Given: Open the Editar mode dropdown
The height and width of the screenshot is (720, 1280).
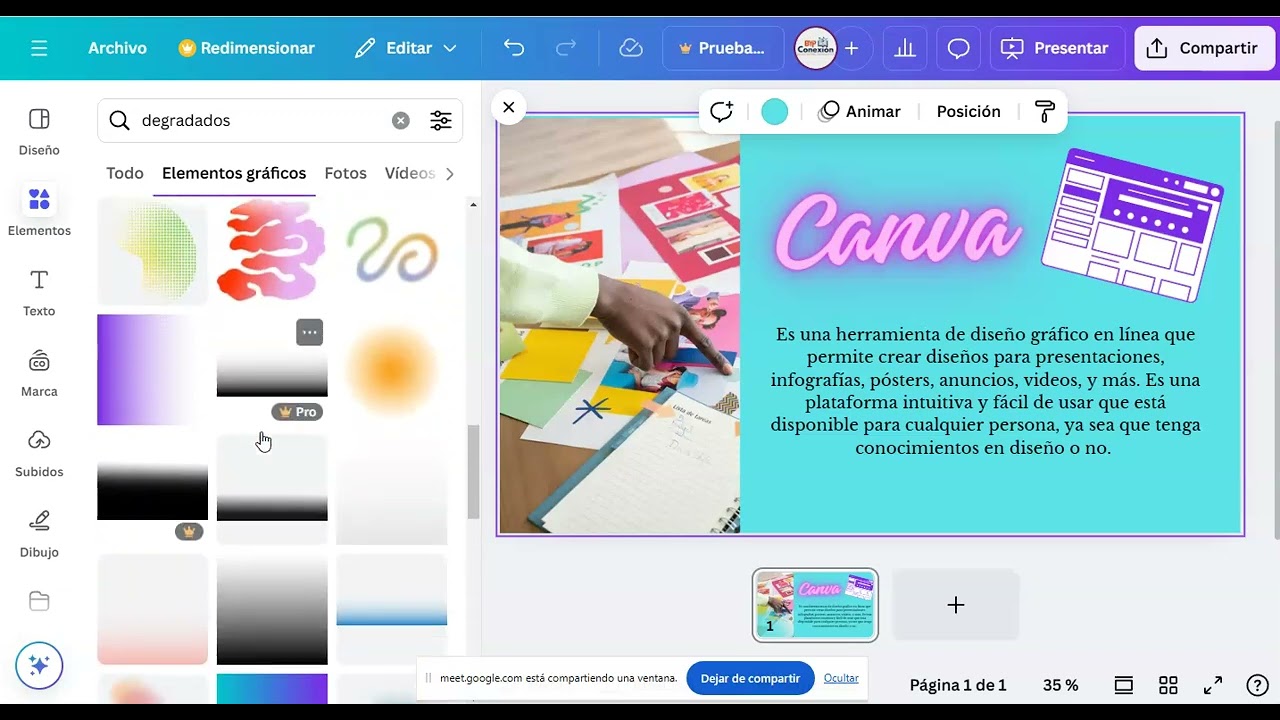Looking at the screenshot, I should coord(406,48).
